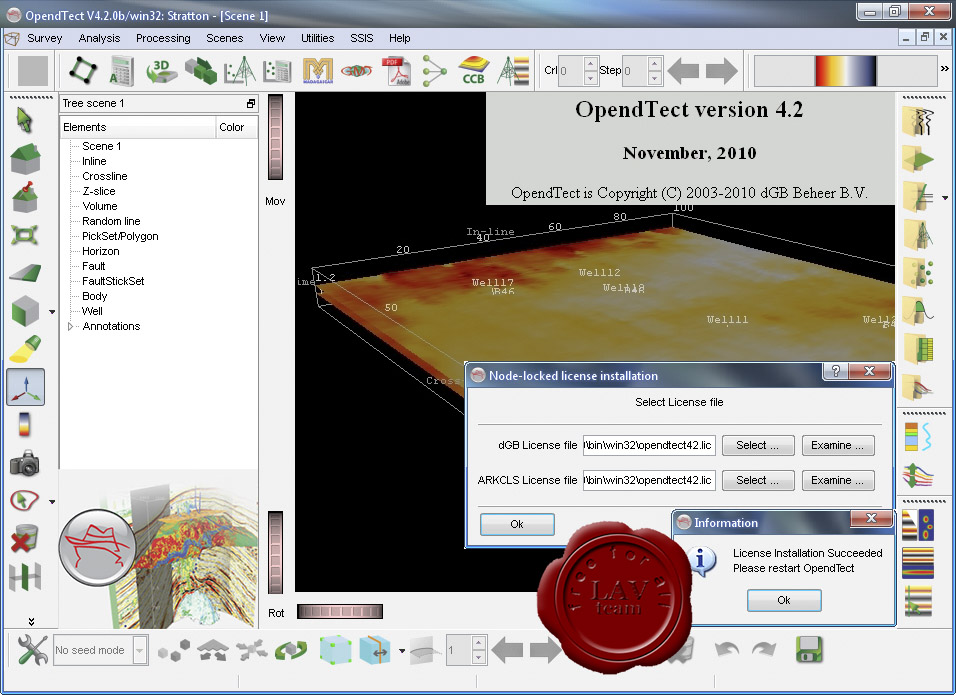Toggle the flashlight directional light icon
956x695 pixels.
point(25,349)
